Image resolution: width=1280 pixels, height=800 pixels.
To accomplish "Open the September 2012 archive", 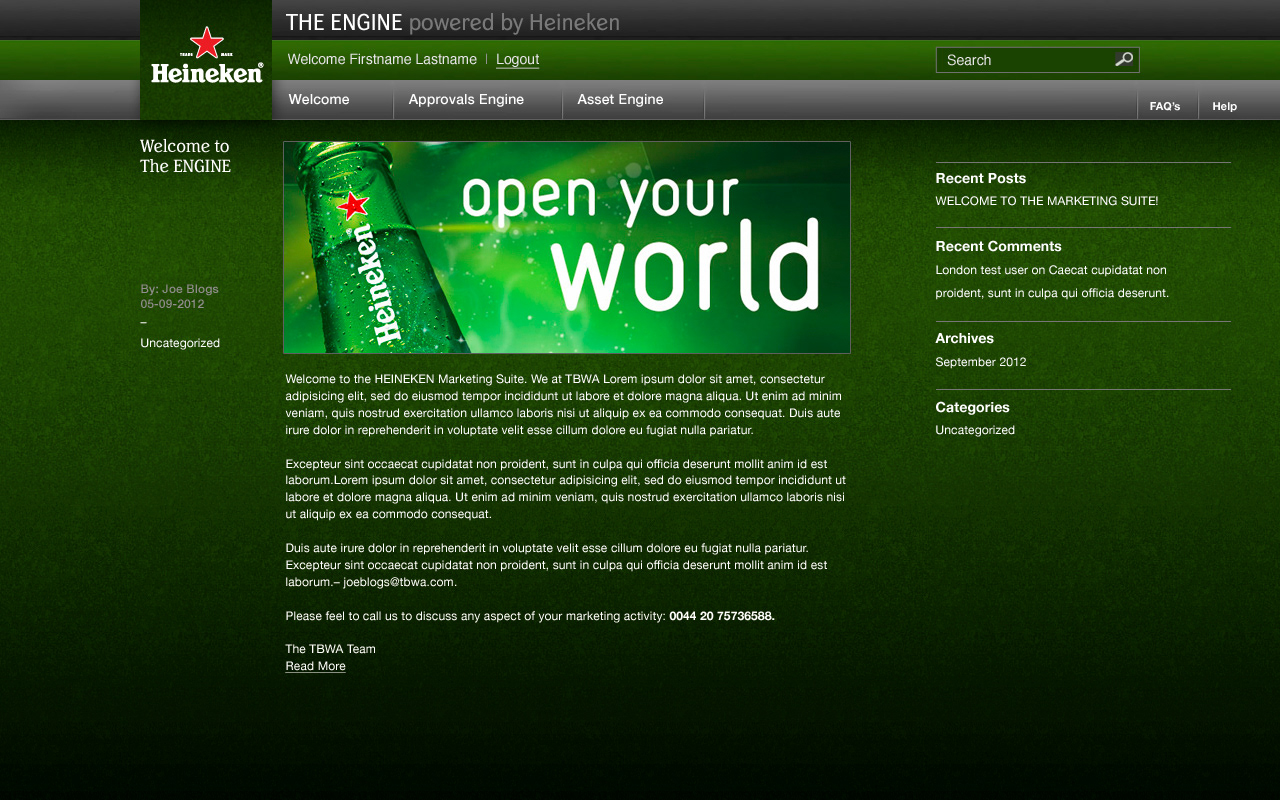I will click(x=981, y=362).
